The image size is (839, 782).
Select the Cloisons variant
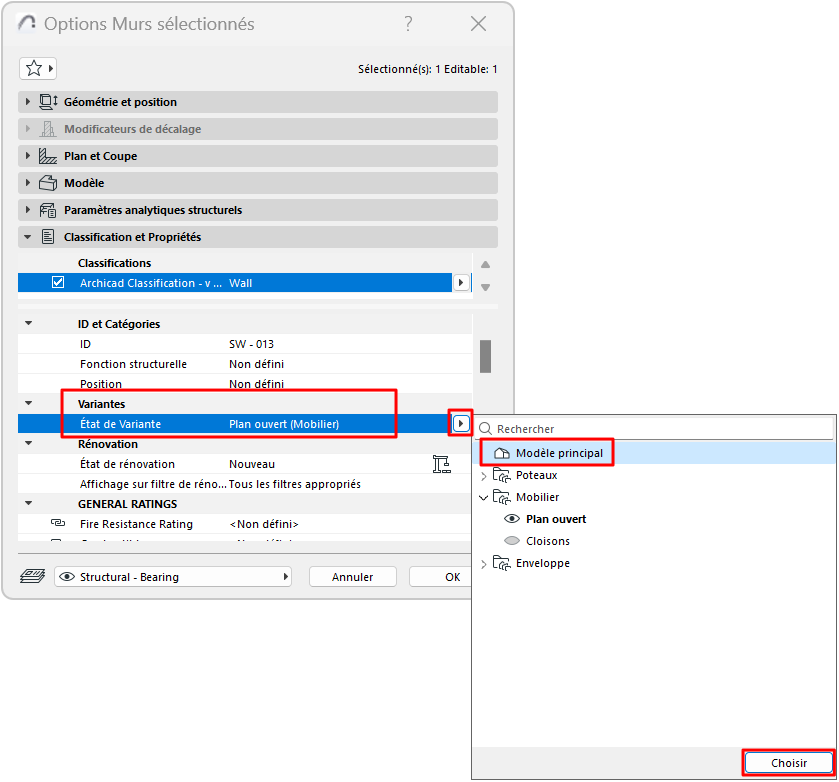[547, 541]
